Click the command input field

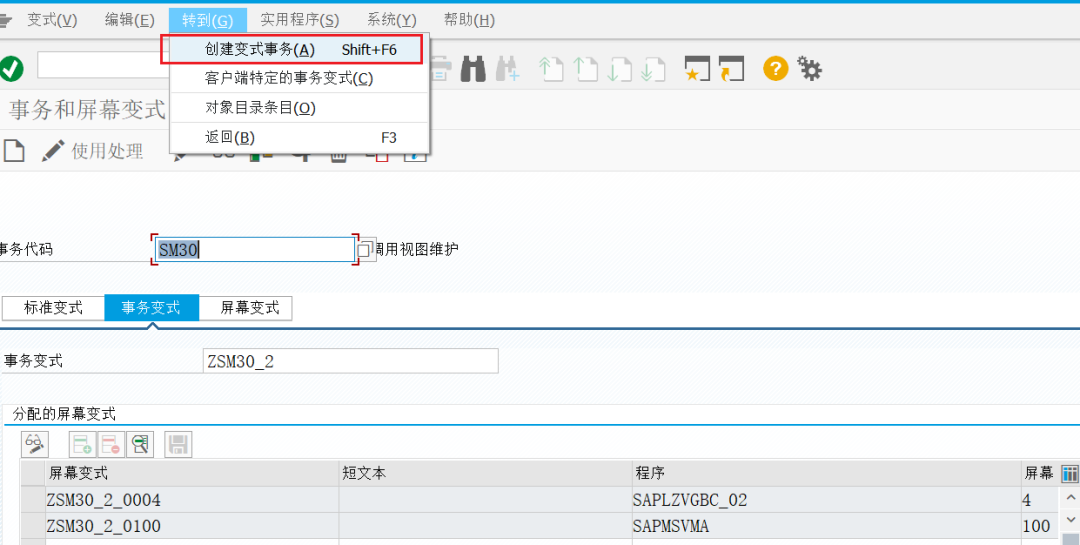click(103, 65)
